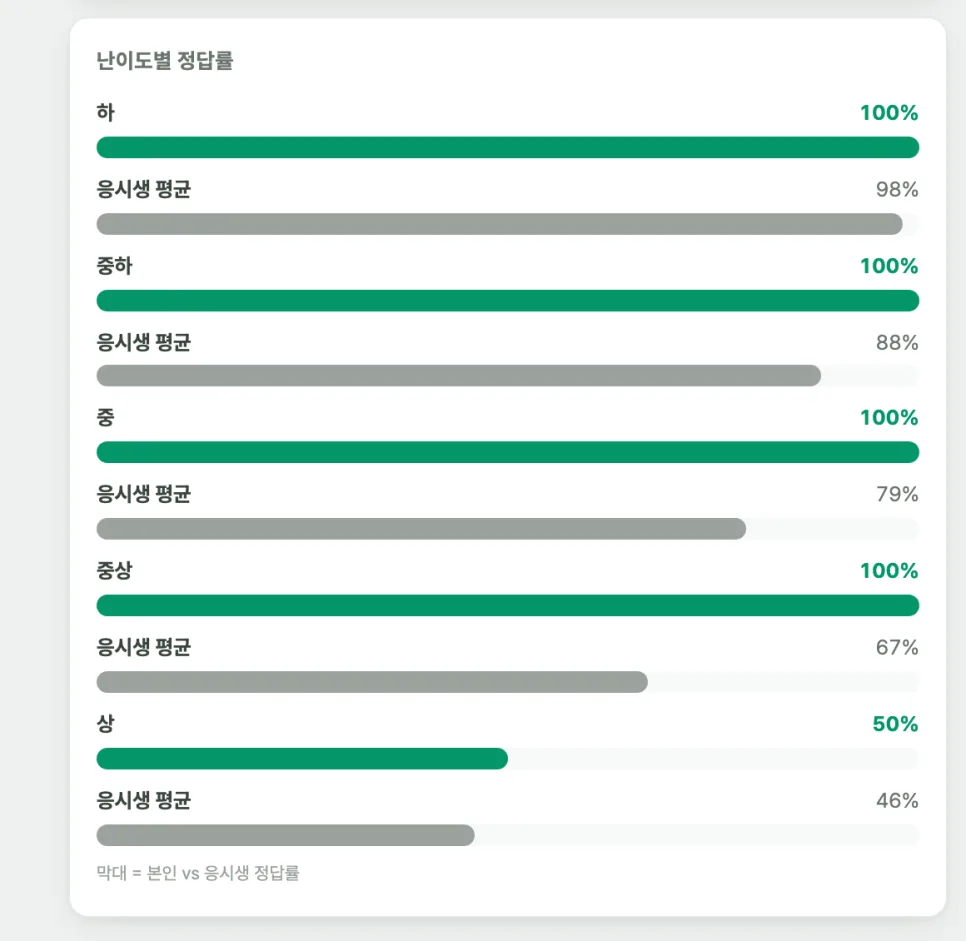966x941 pixels.
Task: Select the green 하 difficulty progress bar
Action: coord(508,147)
